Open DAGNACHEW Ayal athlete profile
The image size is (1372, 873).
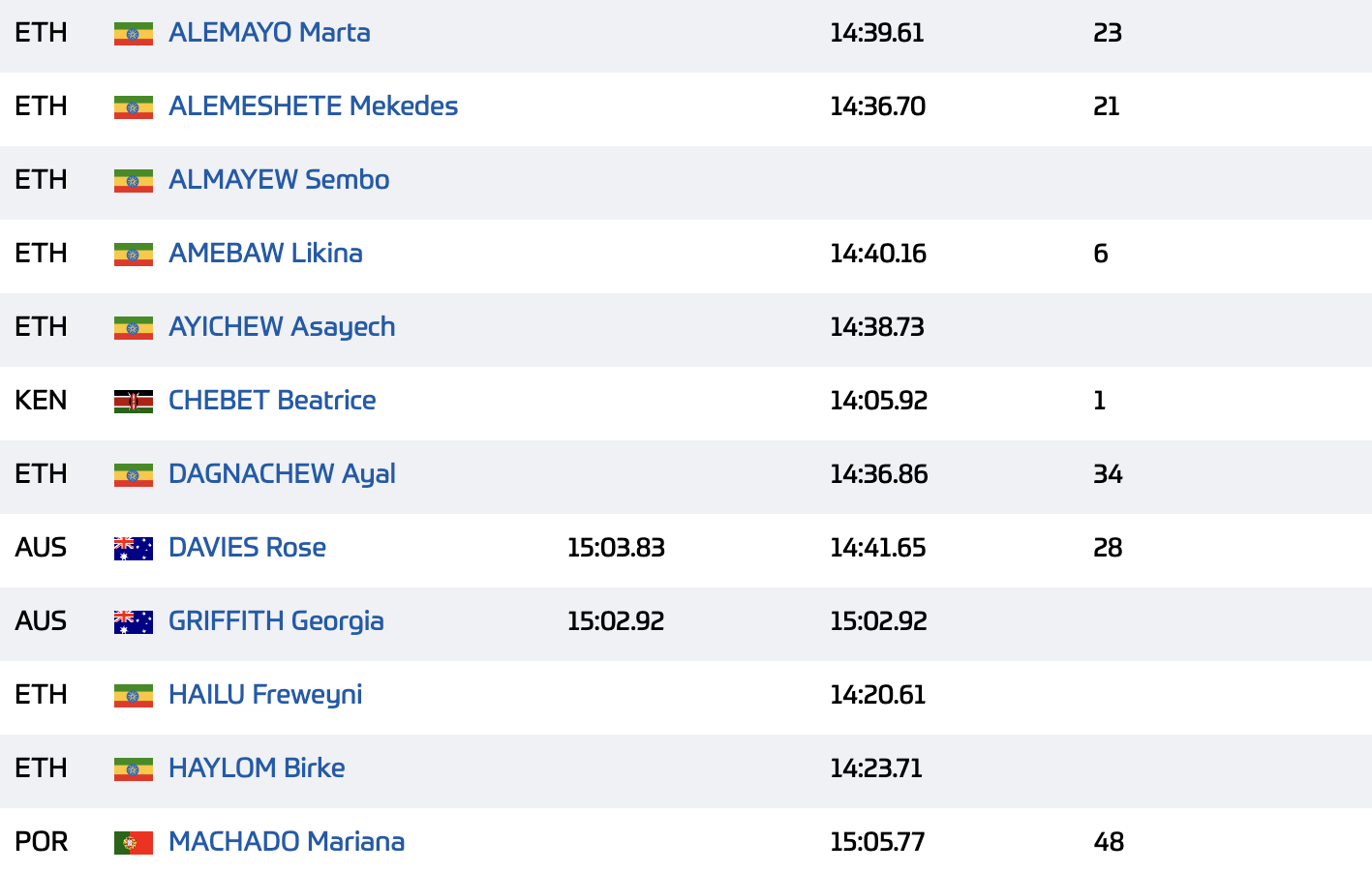tap(282, 474)
